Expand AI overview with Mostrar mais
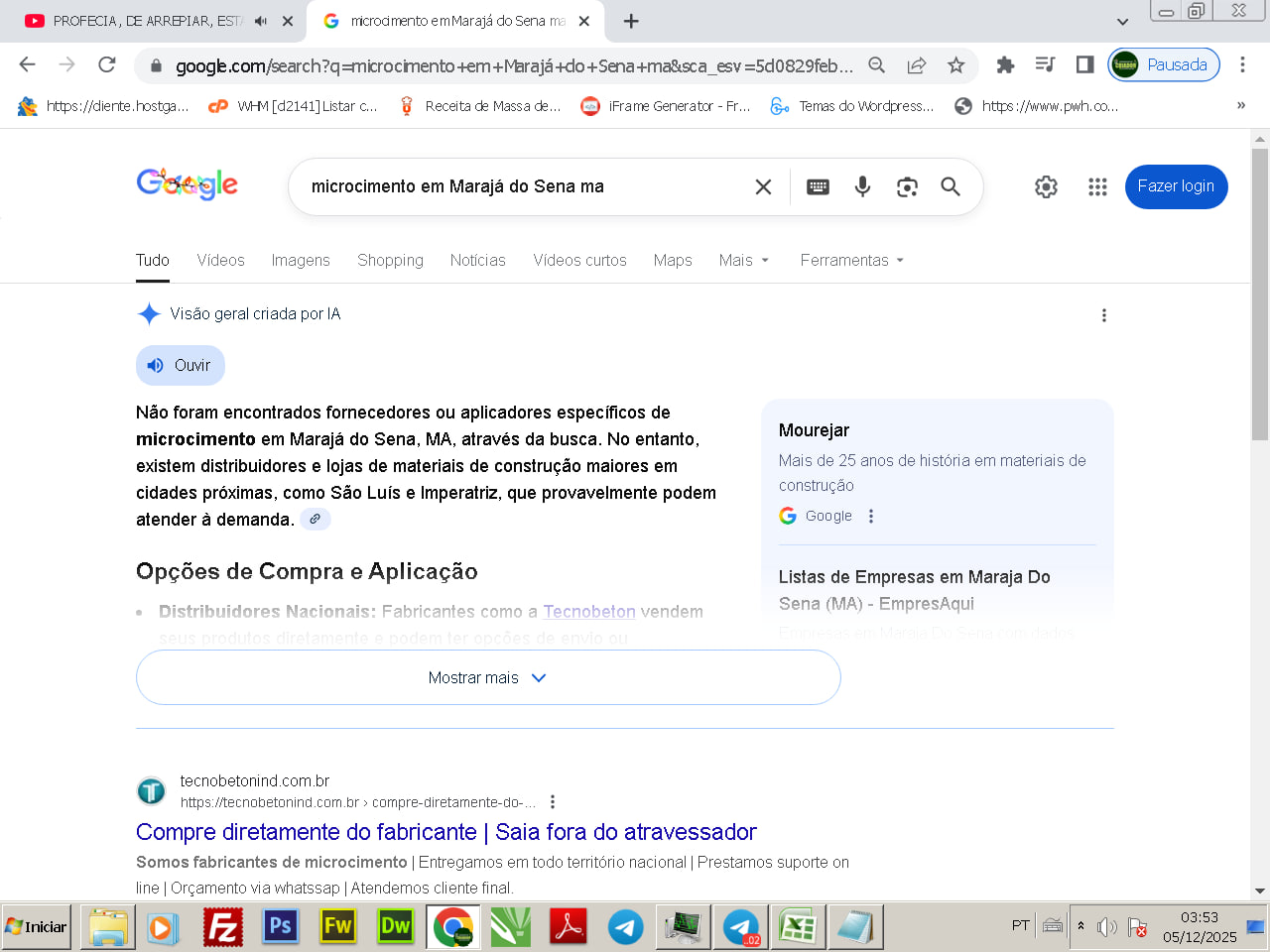The image size is (1270, 952). pyautogui.click(x=487, y=677)
